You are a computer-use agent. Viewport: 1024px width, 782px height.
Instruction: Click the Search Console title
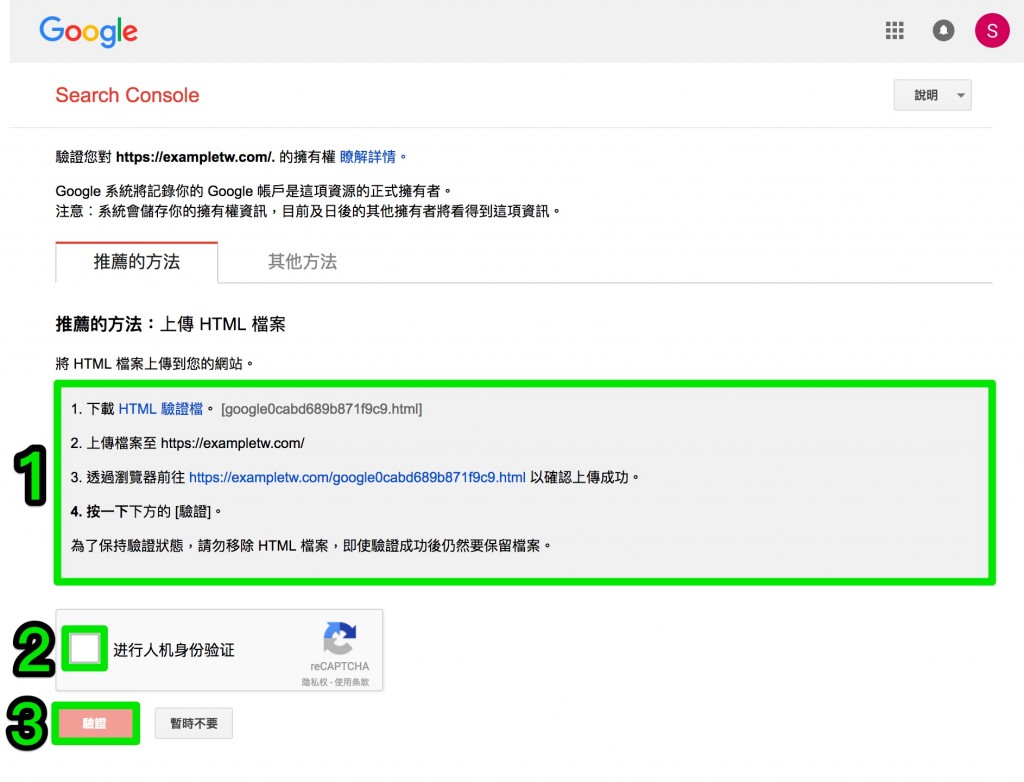click(x=127, y=95)
